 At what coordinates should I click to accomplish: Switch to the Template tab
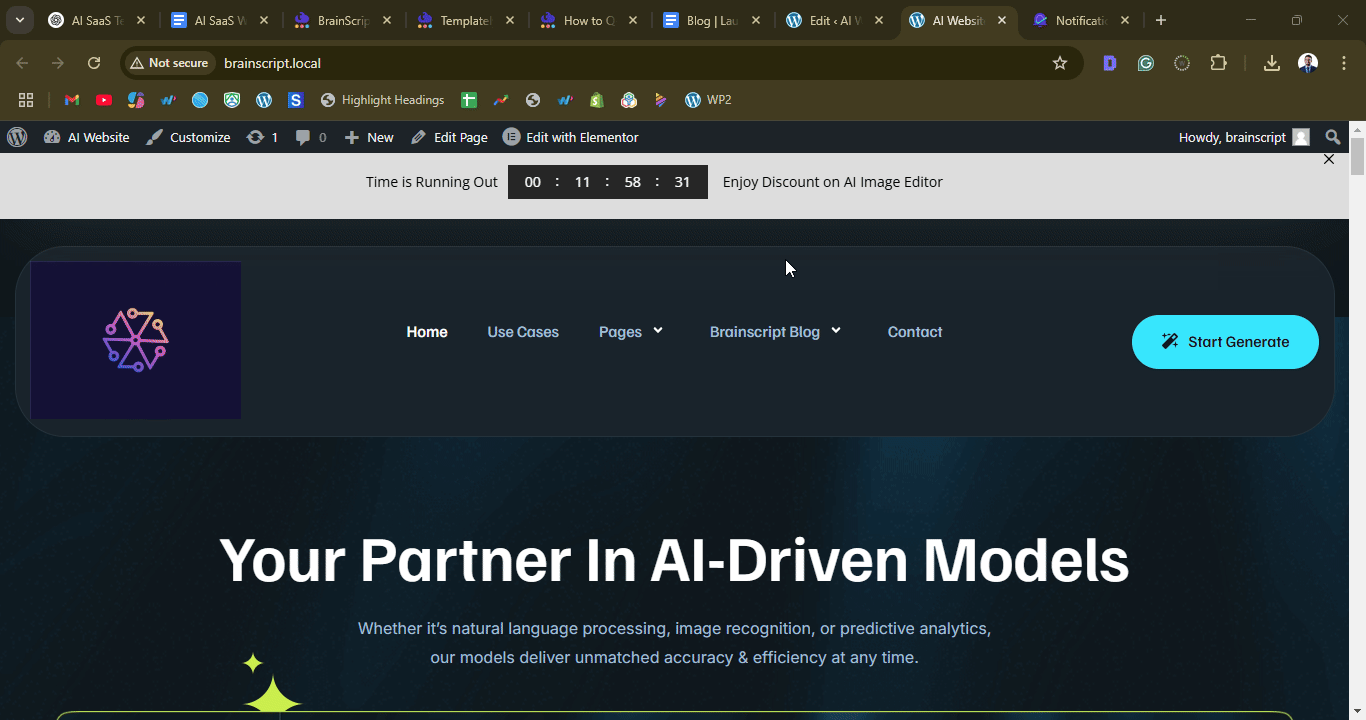(467, 20)
